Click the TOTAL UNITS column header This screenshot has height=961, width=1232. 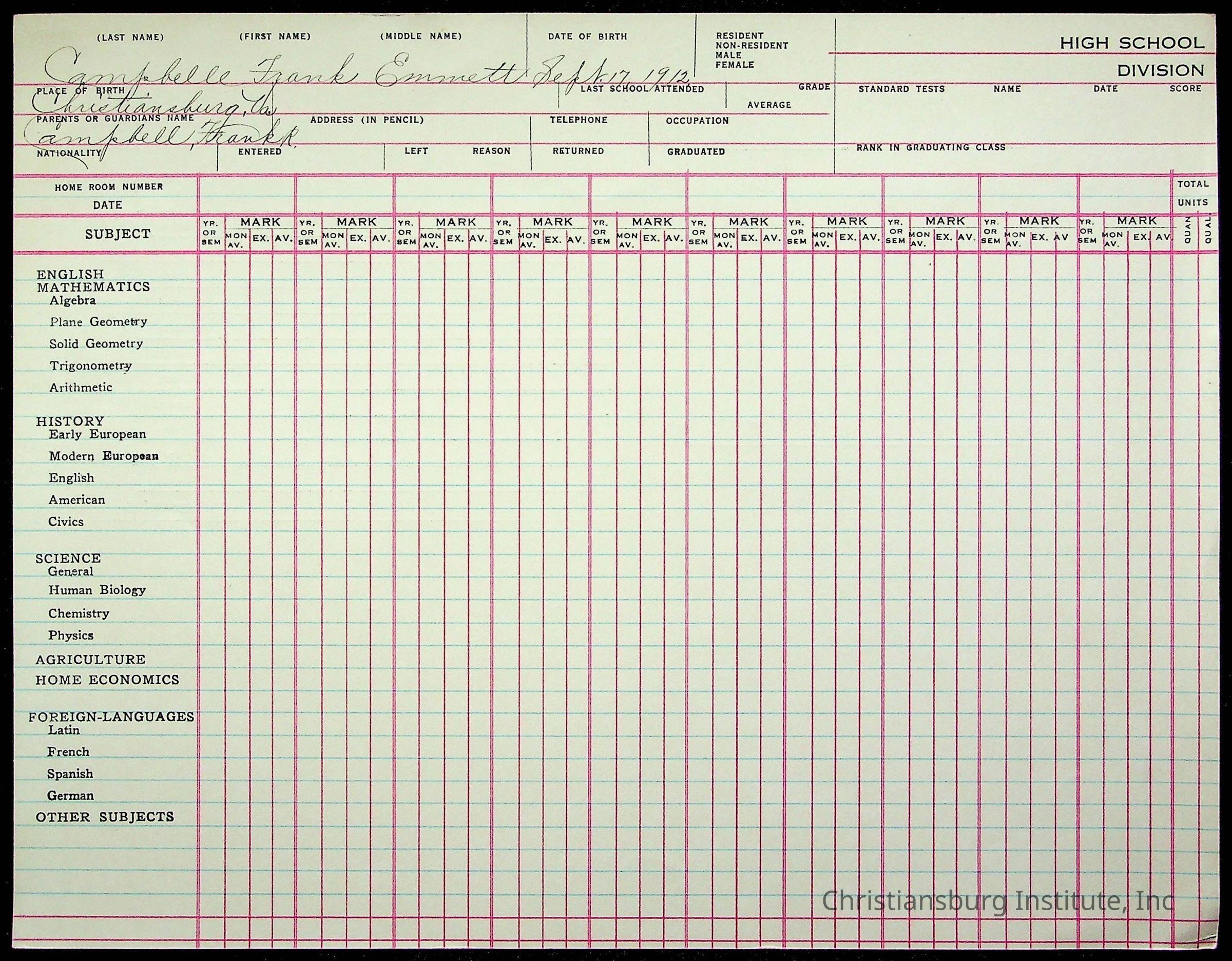click(x=1192, y=193)
